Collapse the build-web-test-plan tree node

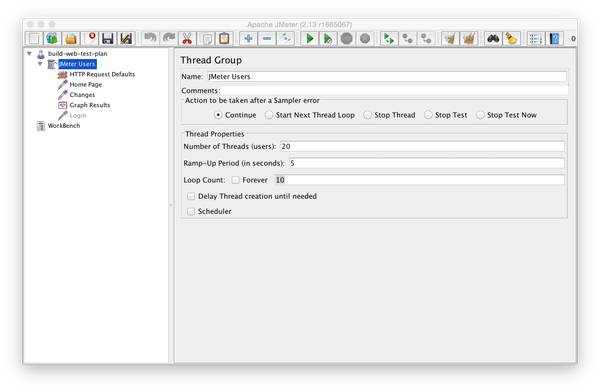point(29,54)
